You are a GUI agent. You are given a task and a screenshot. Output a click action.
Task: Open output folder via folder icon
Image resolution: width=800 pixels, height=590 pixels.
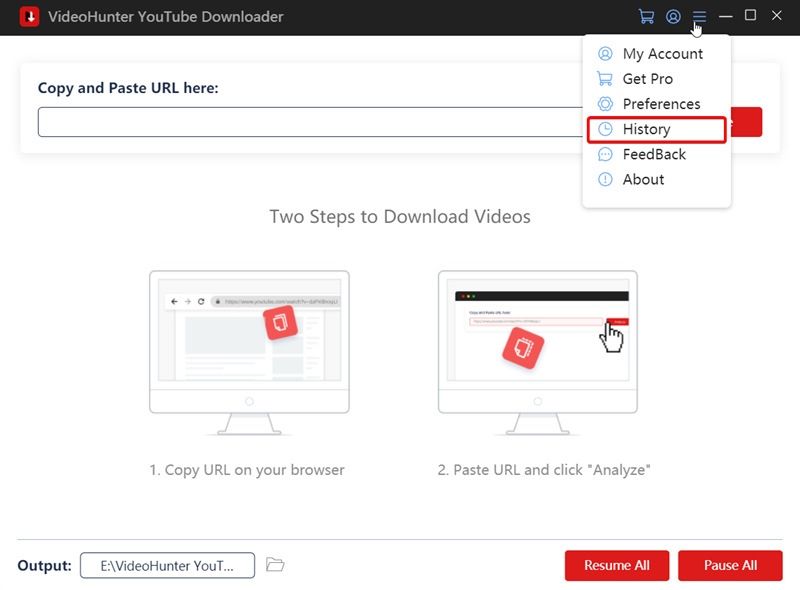(x=275, y=564)
